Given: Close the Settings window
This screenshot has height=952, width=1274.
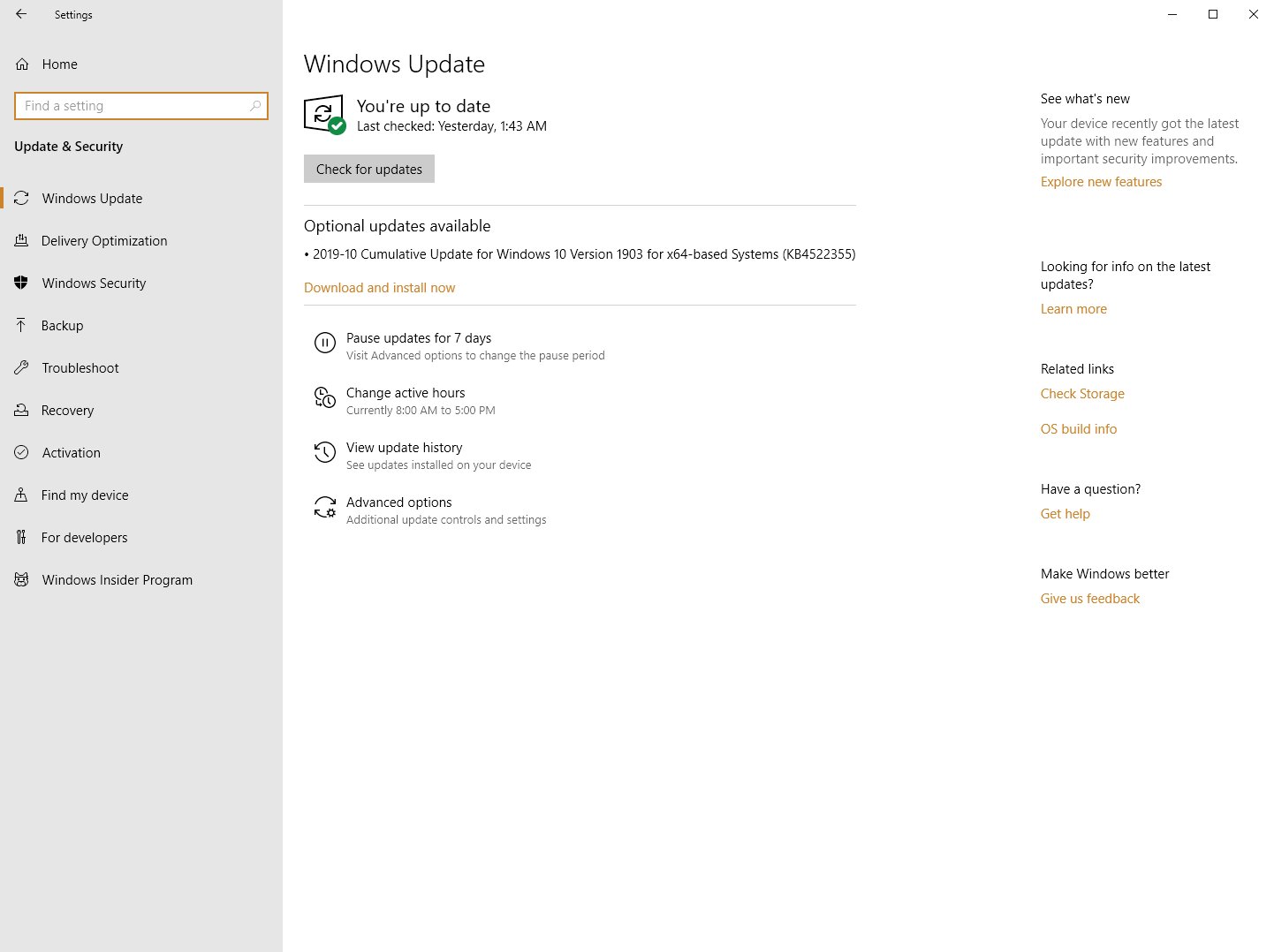Looking at the screenshot, I should (x=1254, y=14).
